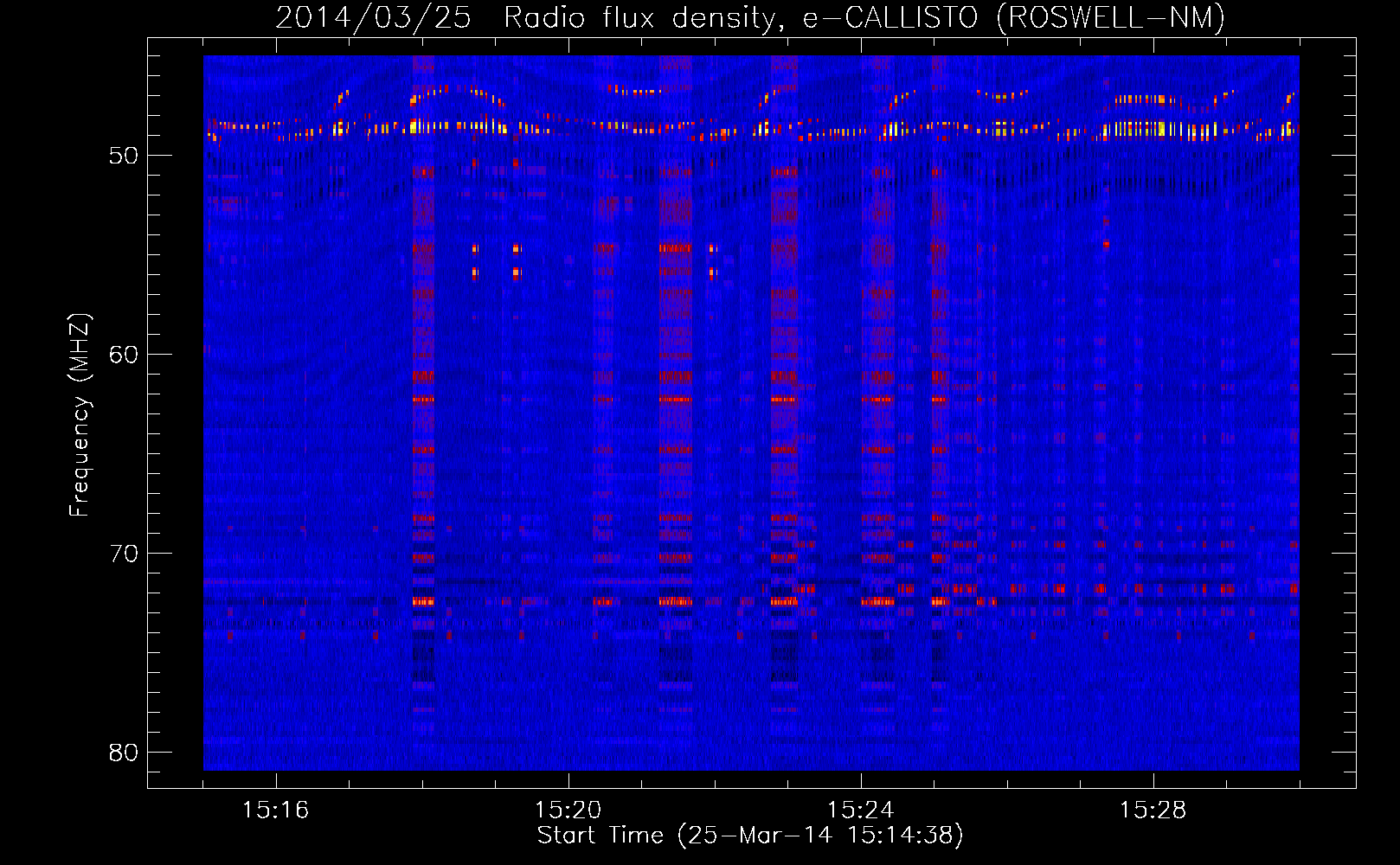Screen dimensions: 1400x865
Task: Click the 'Start Time (25-Mar-14 15:14:38)' x-axis label
Action: click(x=750, y=836)
